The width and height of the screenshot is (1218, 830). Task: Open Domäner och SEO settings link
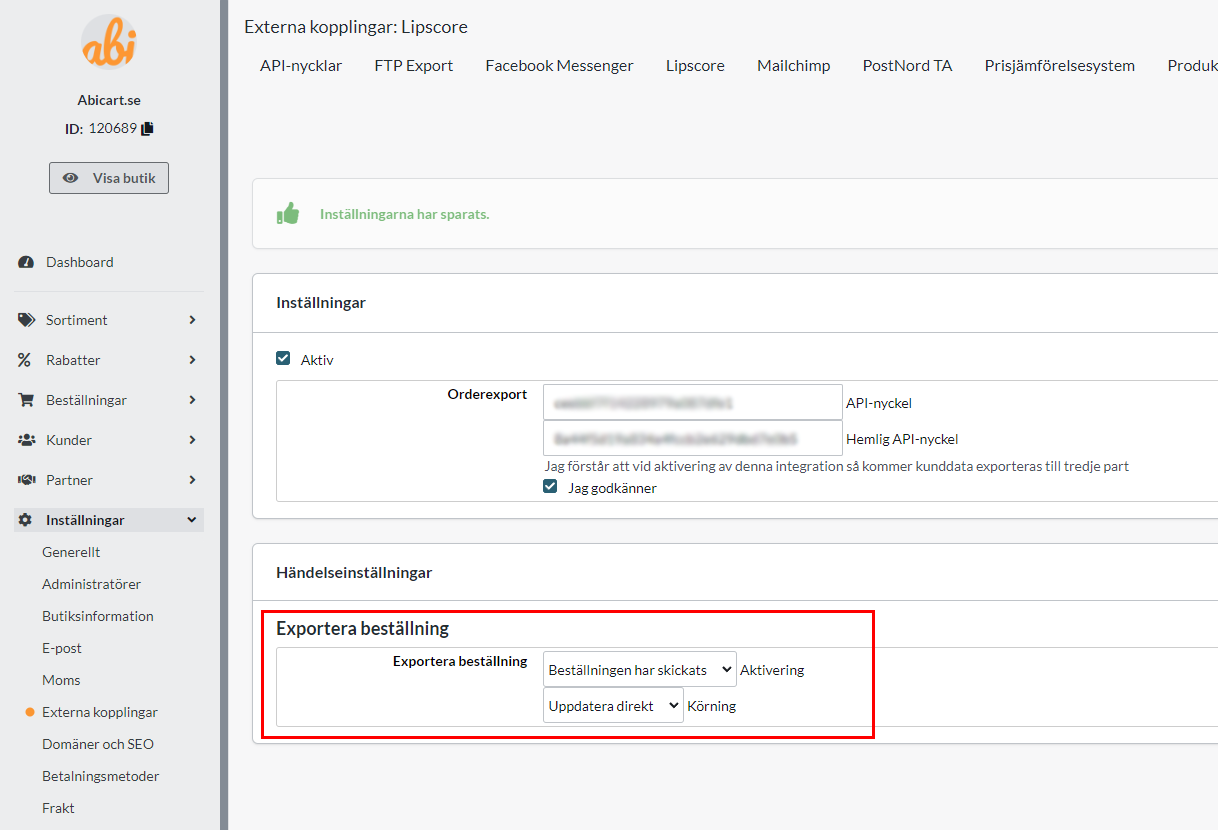[98, 744]
